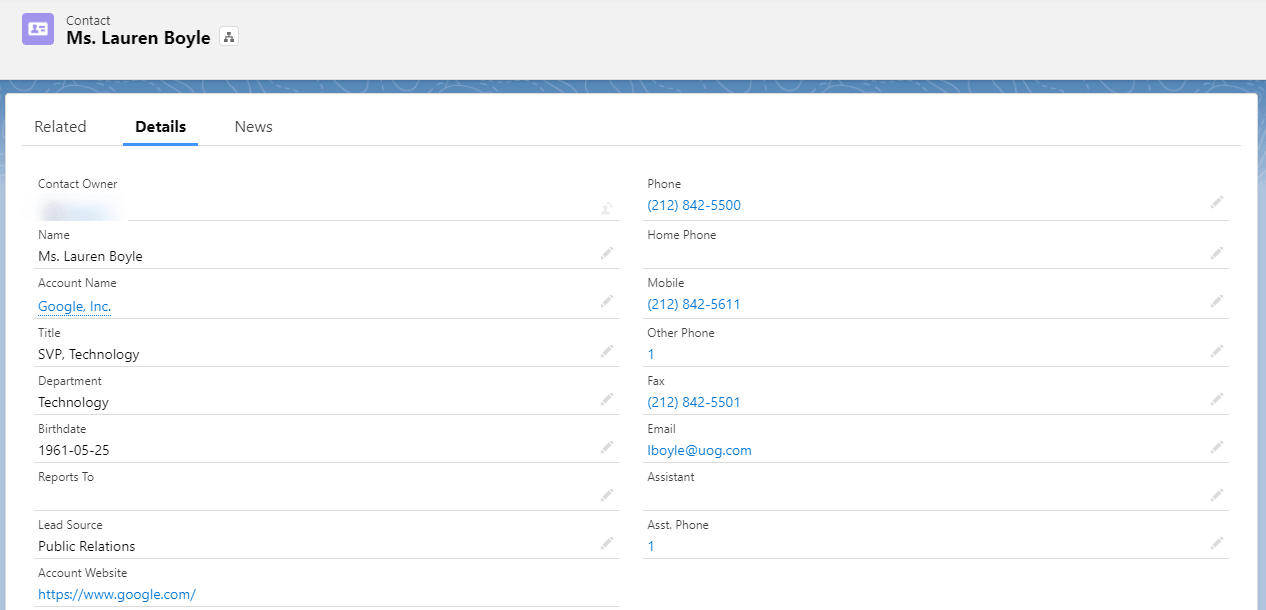The width and height of the screenshot is (1266, 610).
Task: Click the pencil icon beside the Email field
Action: point(1216,447)
